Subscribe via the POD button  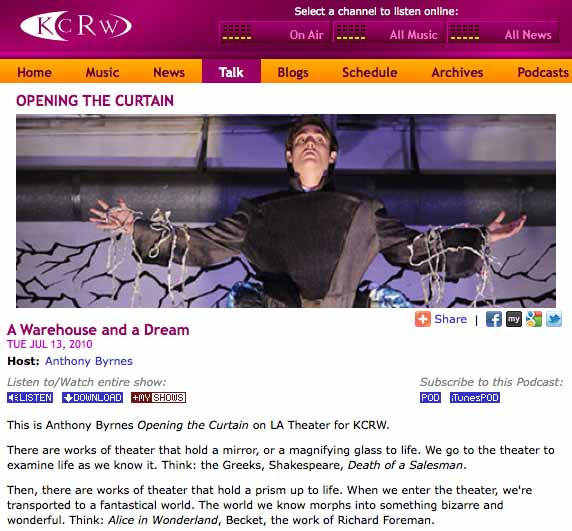click(430, 398)
